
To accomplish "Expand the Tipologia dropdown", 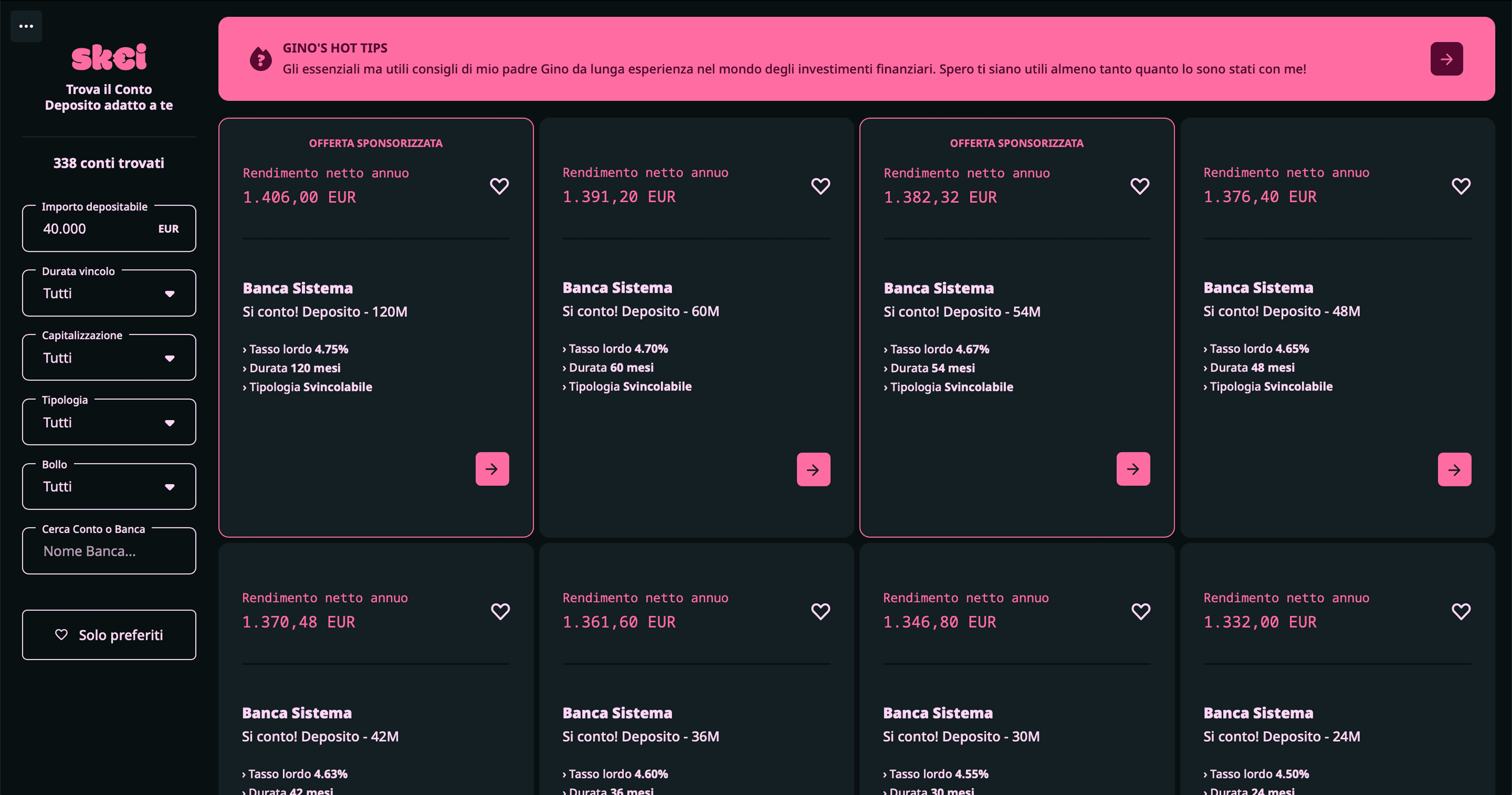I will [109, 422].
